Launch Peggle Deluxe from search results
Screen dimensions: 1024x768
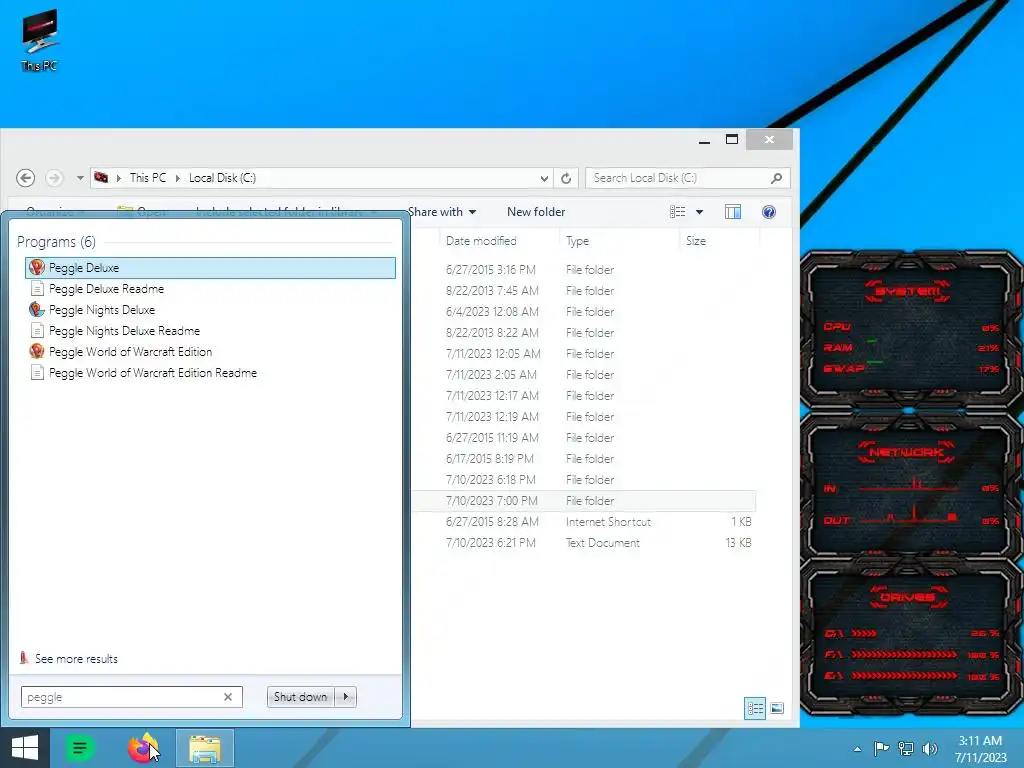(x=210, y=268)
